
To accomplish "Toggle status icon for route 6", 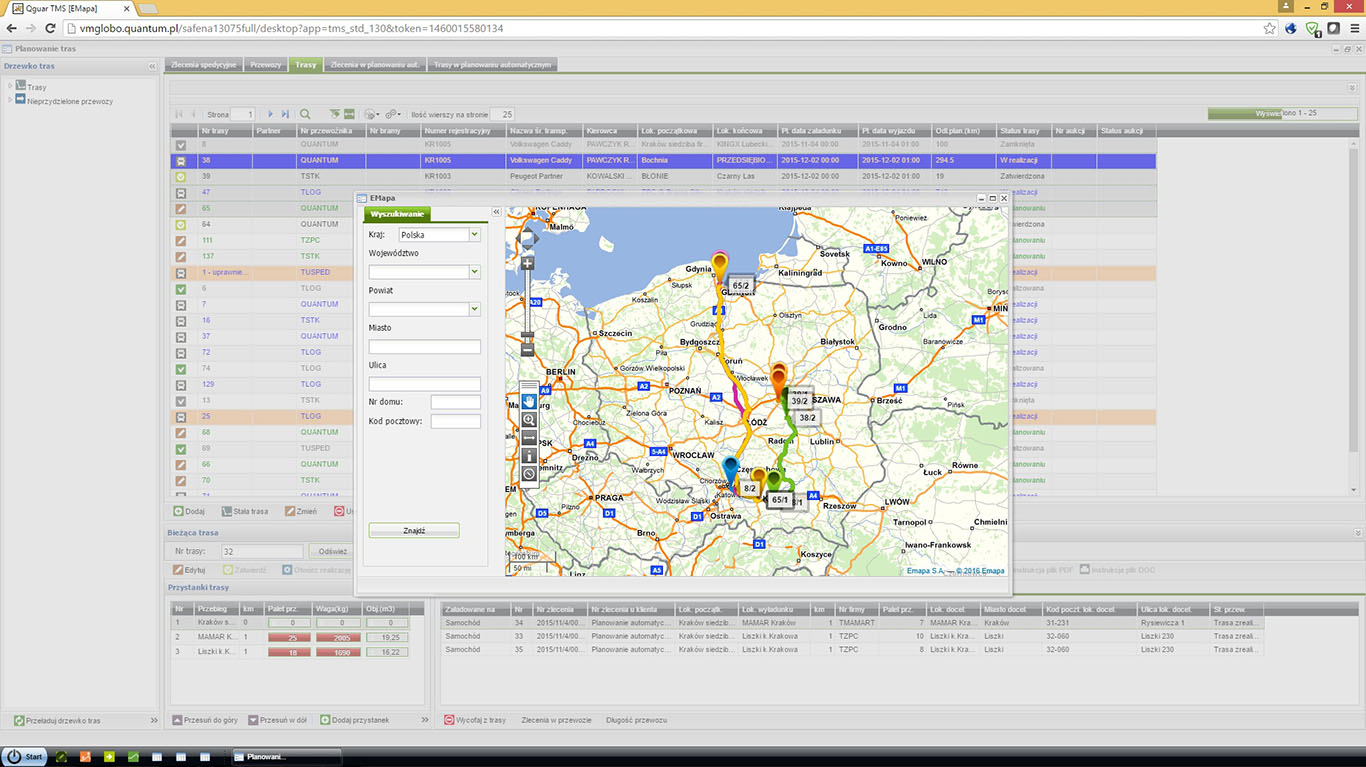I will tap(180, 288).
